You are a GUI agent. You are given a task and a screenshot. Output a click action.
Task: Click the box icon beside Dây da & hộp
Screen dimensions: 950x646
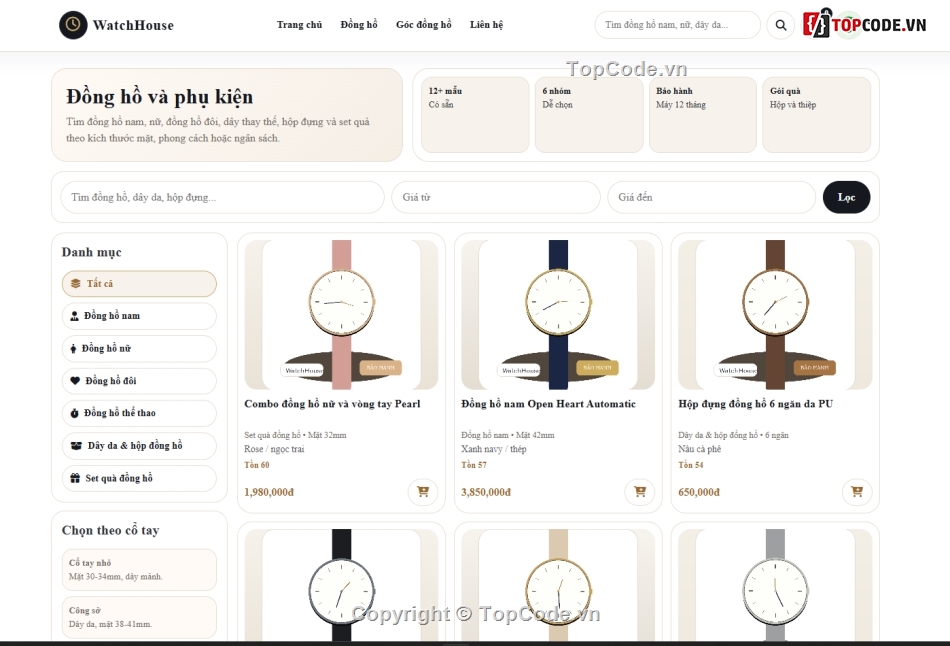(76, 445)
